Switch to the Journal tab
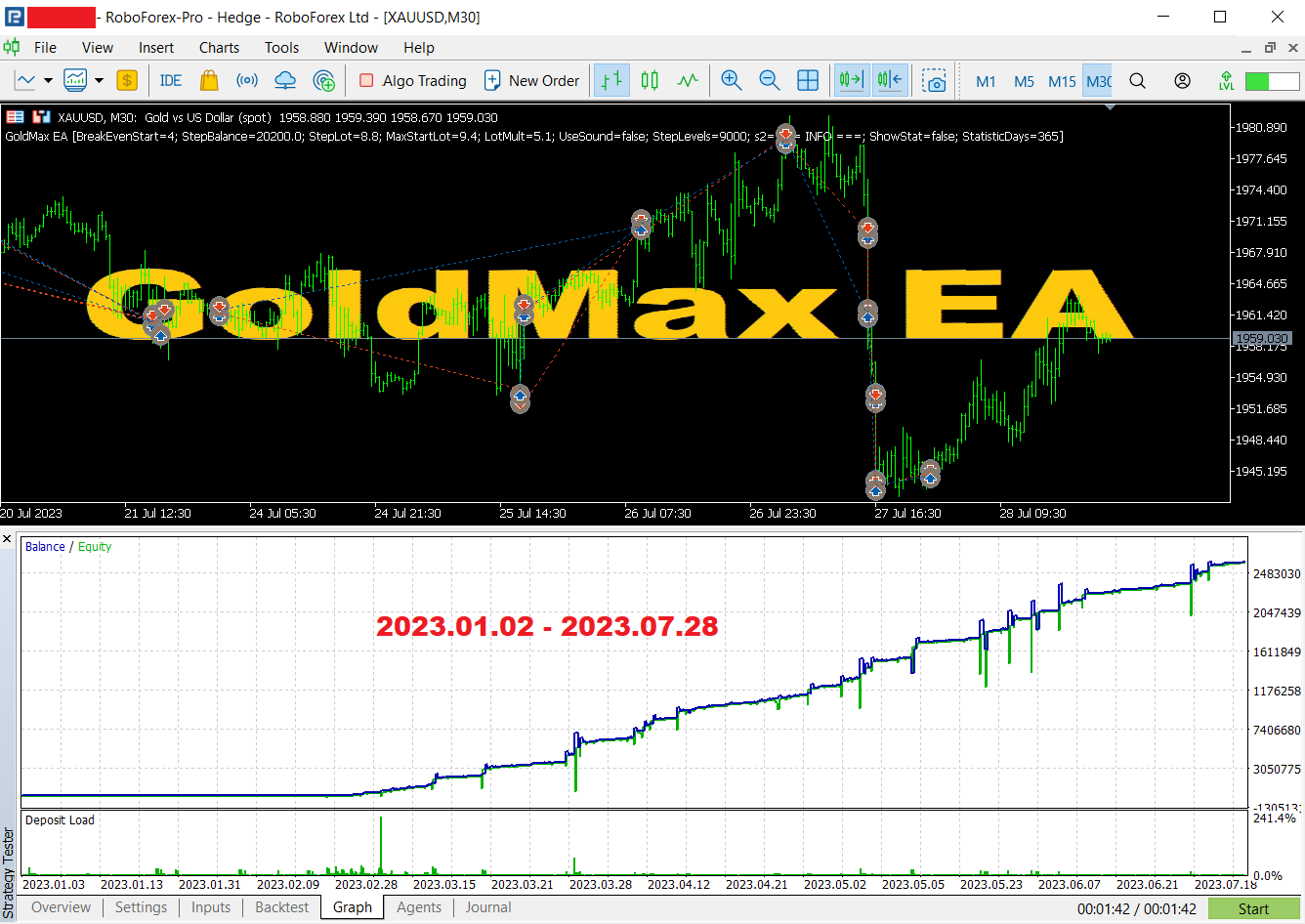Viewport: 1305px width, 924px height. (x=488, y=907)
